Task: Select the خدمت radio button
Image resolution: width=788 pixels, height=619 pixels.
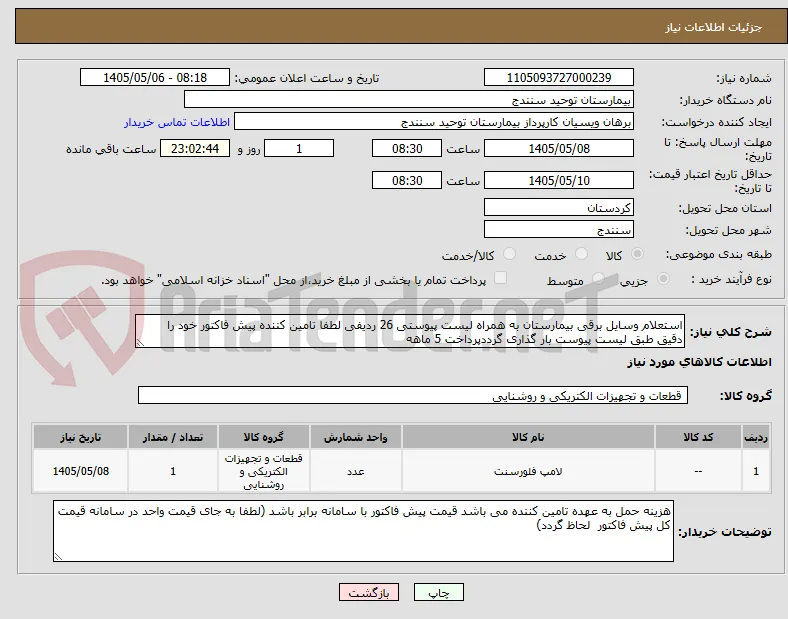Action: point(581,254)
